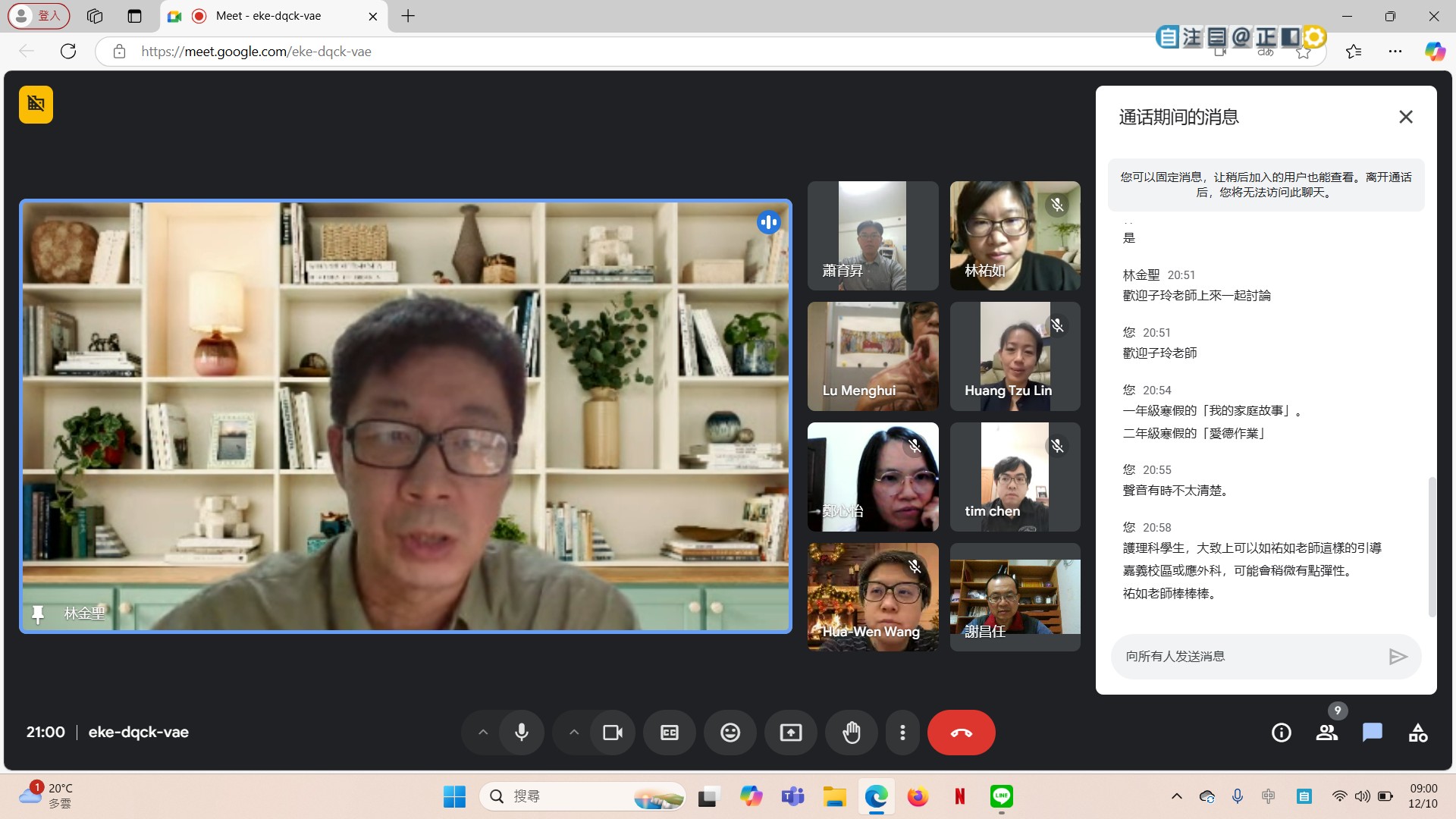The width and height of the screenshot is (1456, 819).
Task: Open meeting details info icon
Action: pos(1282,733)
